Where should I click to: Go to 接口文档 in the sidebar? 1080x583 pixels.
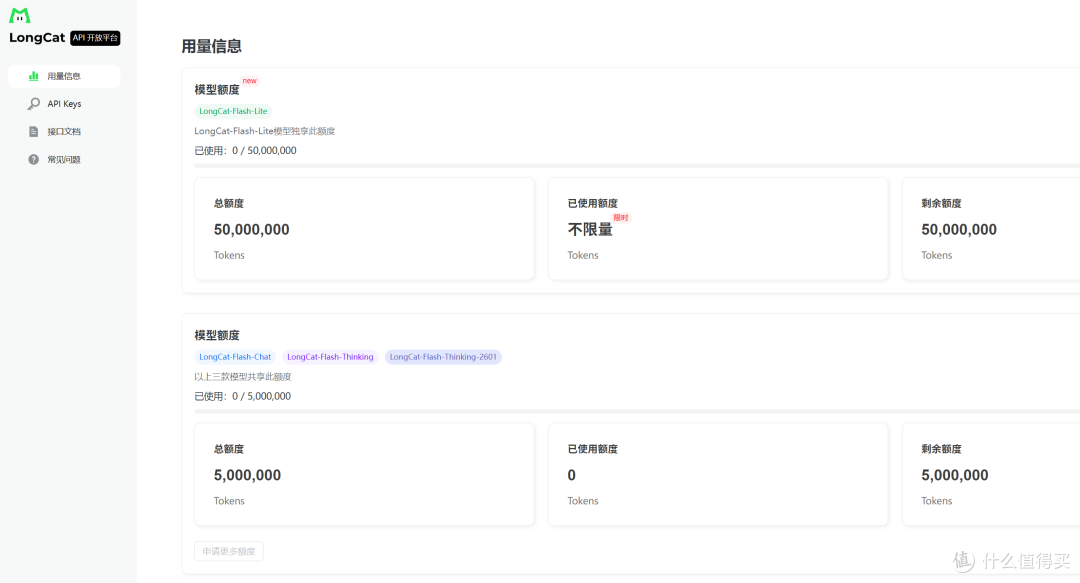[64, 132]
